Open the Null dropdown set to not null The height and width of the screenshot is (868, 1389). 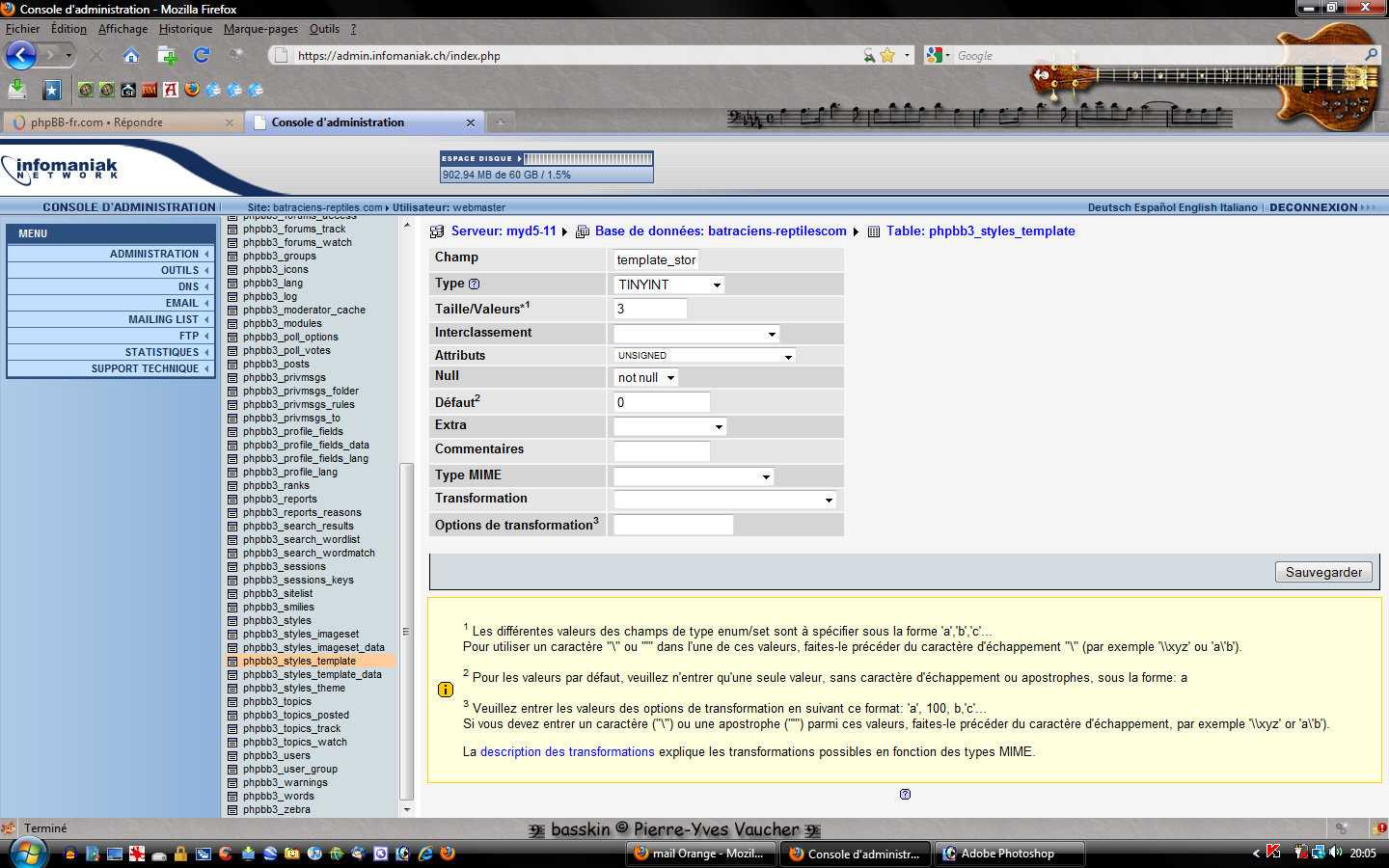coord(645,378)
